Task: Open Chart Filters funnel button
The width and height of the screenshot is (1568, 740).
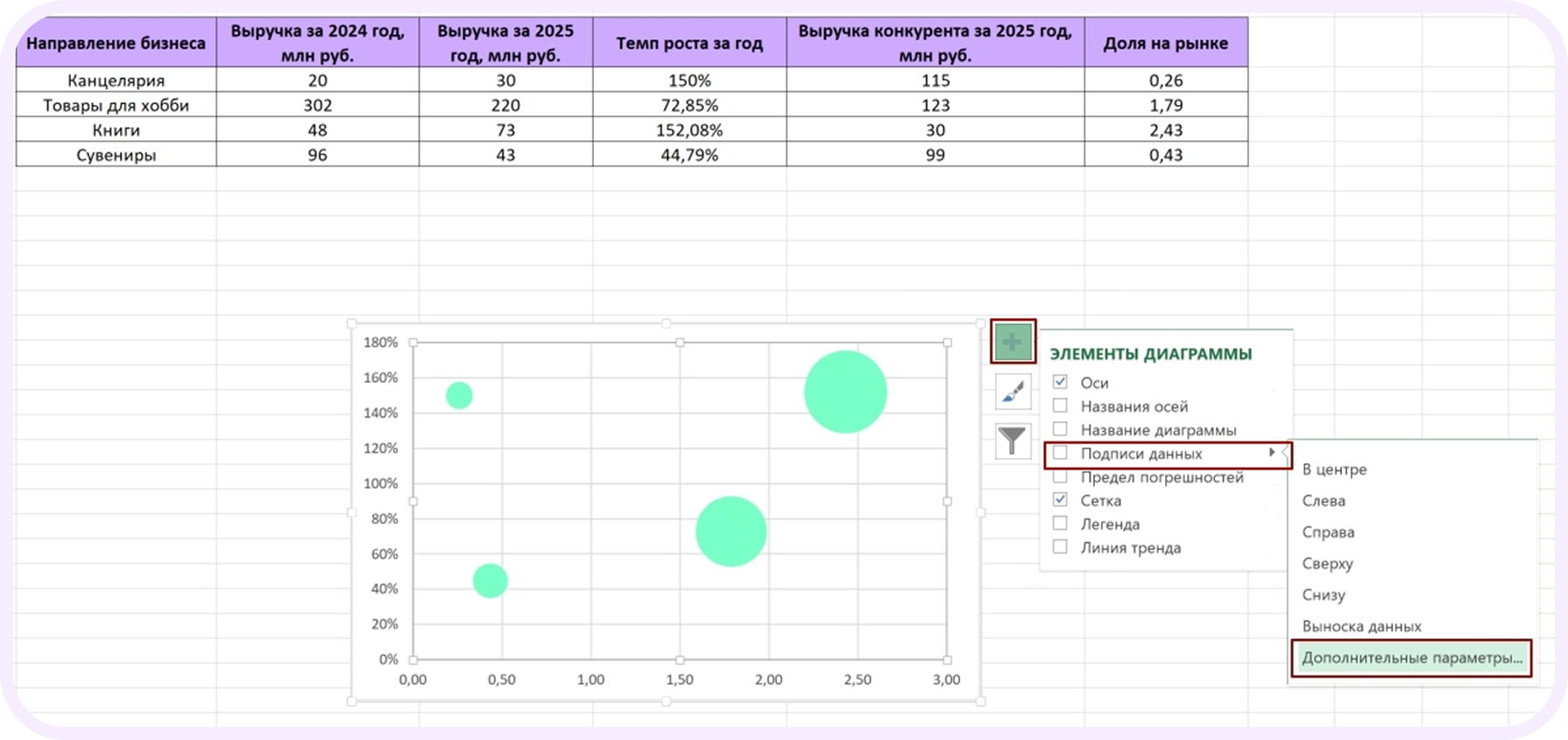Action: 1013,440
